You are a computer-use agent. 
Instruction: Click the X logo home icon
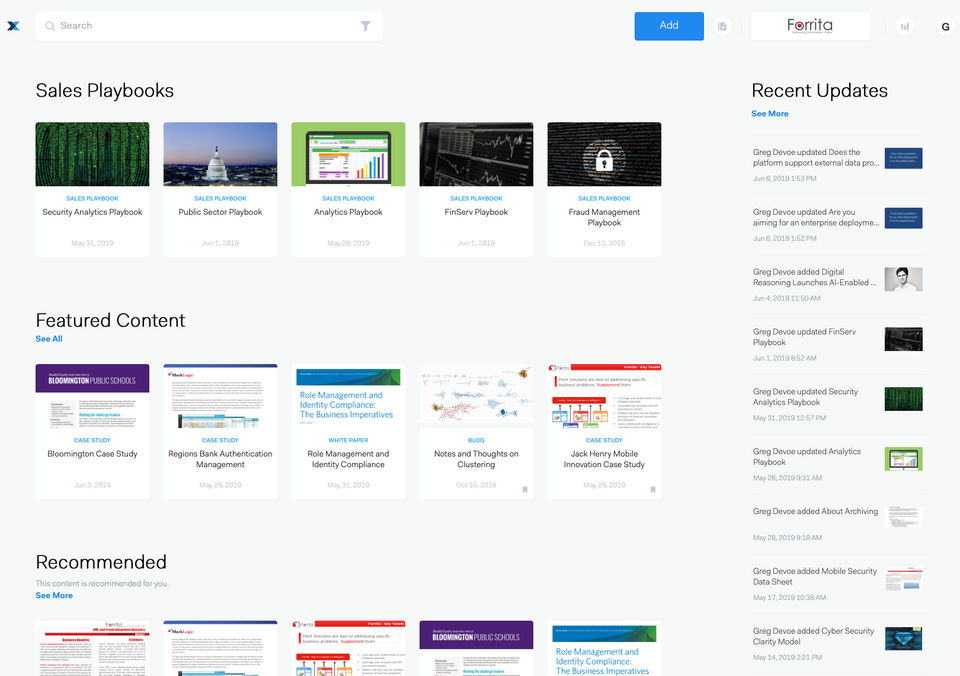13,26
